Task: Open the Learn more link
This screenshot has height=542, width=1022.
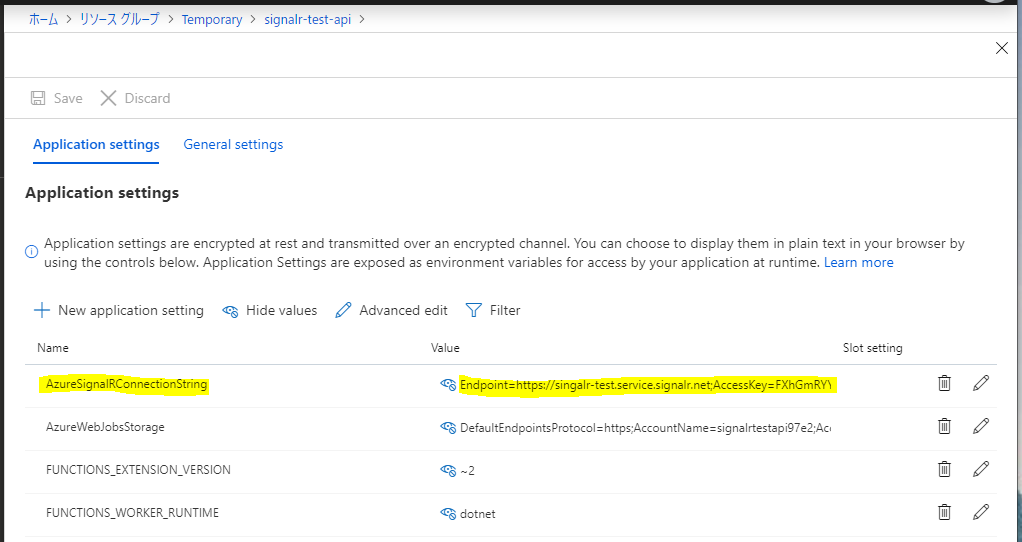Action: pos(858,262)
